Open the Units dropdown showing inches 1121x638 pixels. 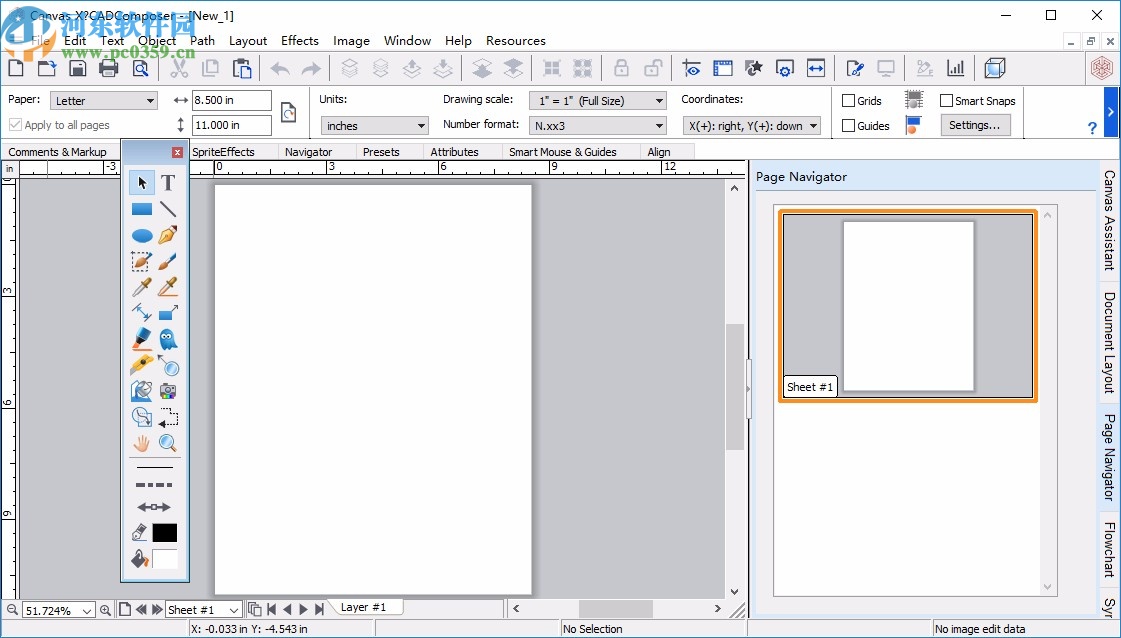(x=374, y=125)
